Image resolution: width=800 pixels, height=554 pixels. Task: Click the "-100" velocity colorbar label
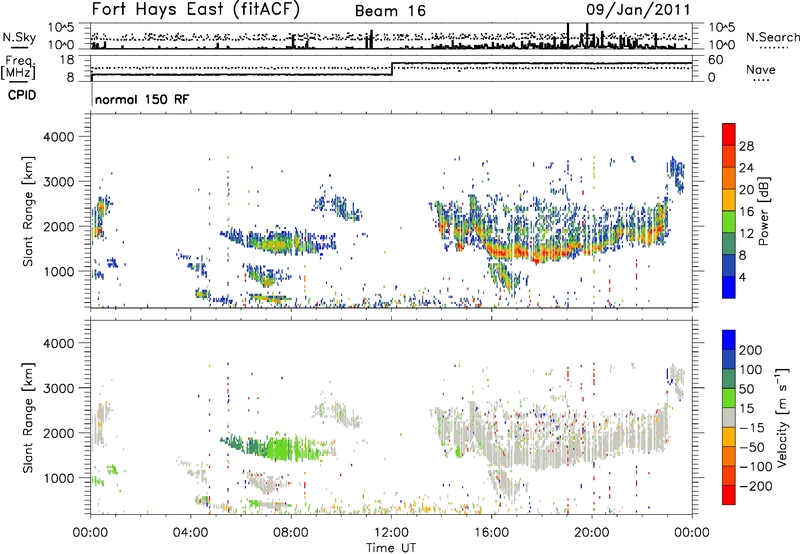tap(756, 467)
